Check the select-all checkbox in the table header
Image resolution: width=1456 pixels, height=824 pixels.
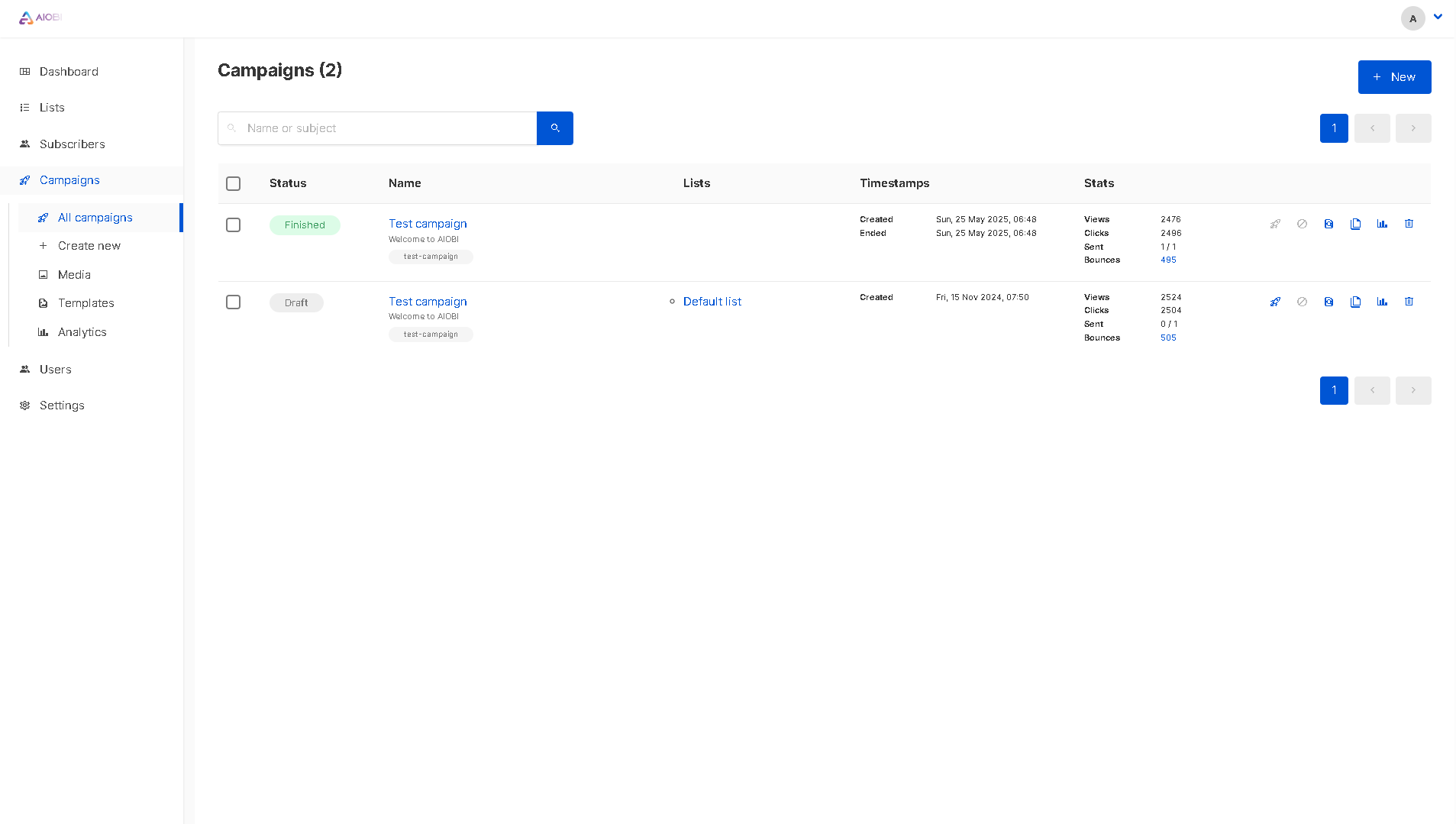click(233, 183)
